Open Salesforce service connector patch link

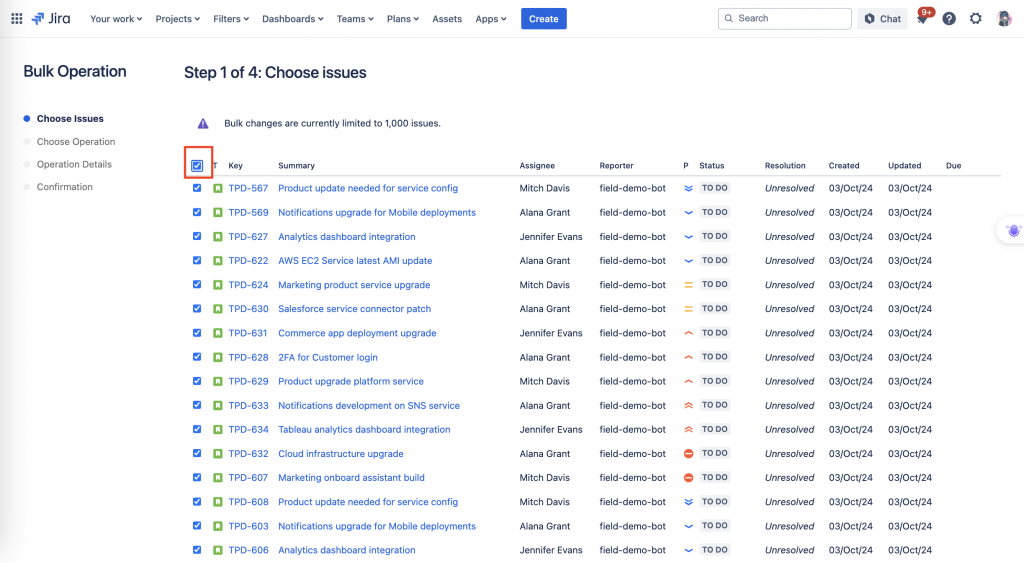(355, 309)
